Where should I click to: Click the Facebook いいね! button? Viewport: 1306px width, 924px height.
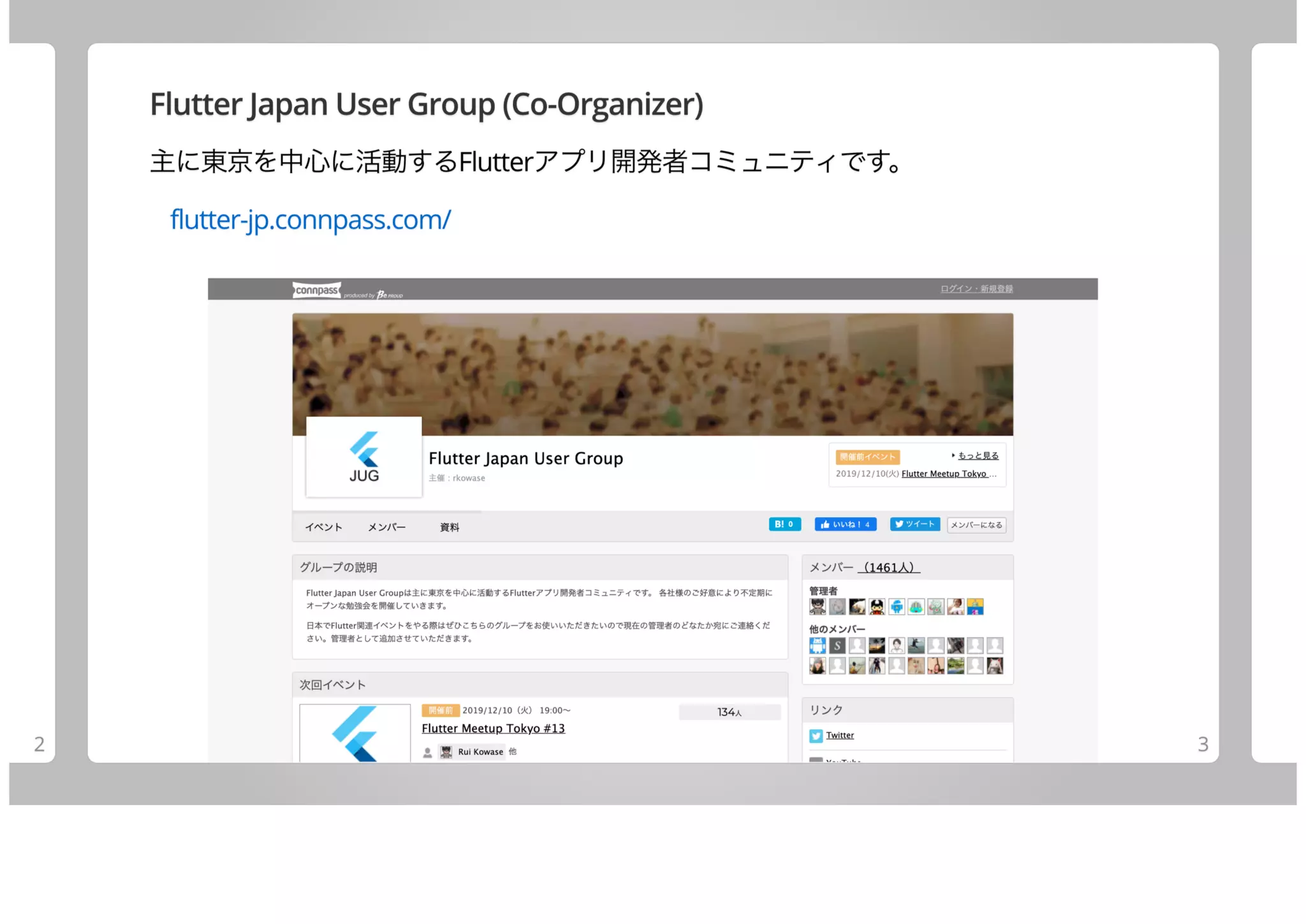845,524
